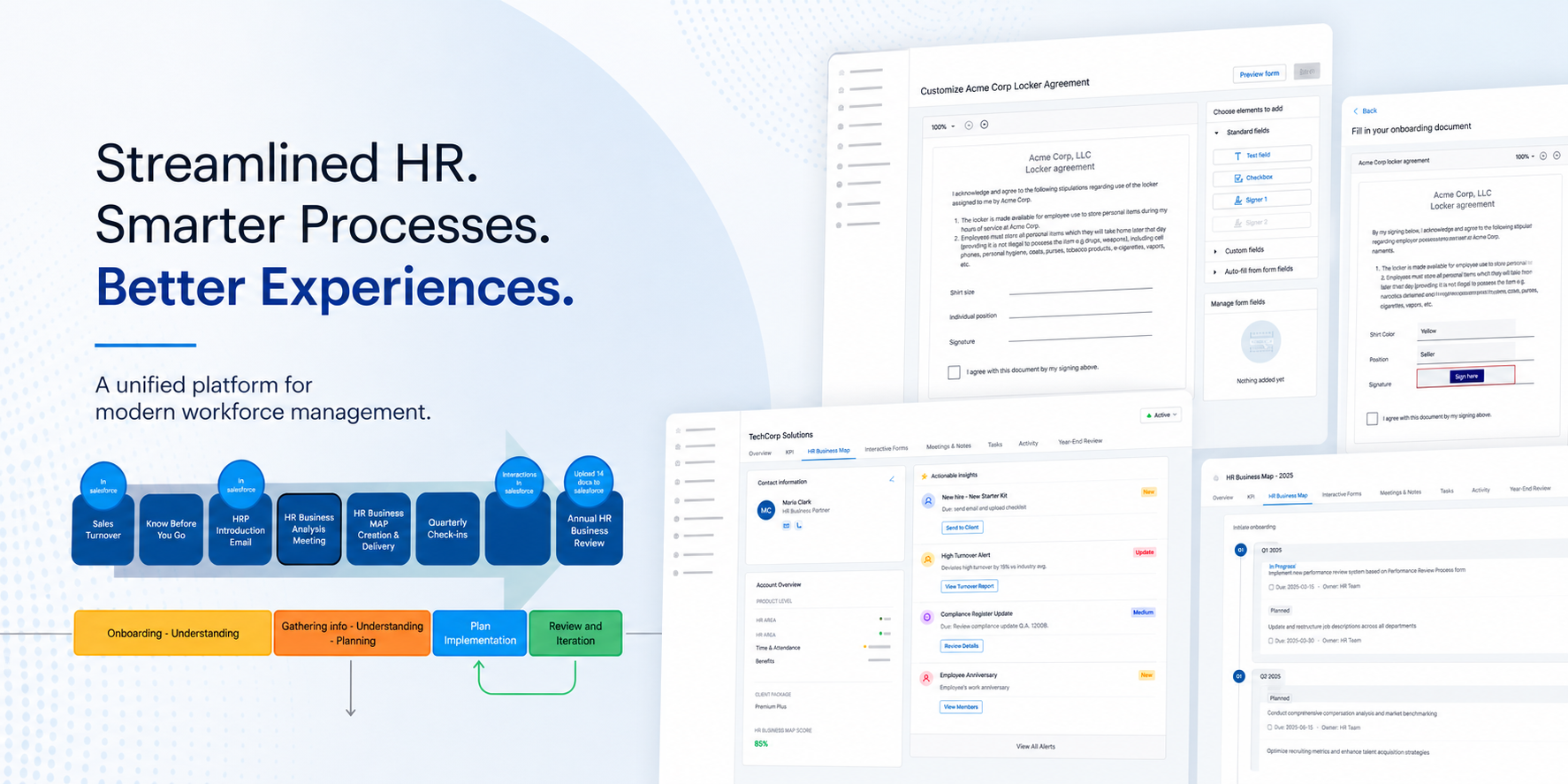Screen dimensions: 1568x784
Task: Click Time & Attendance progress bar
Action: 878,647
